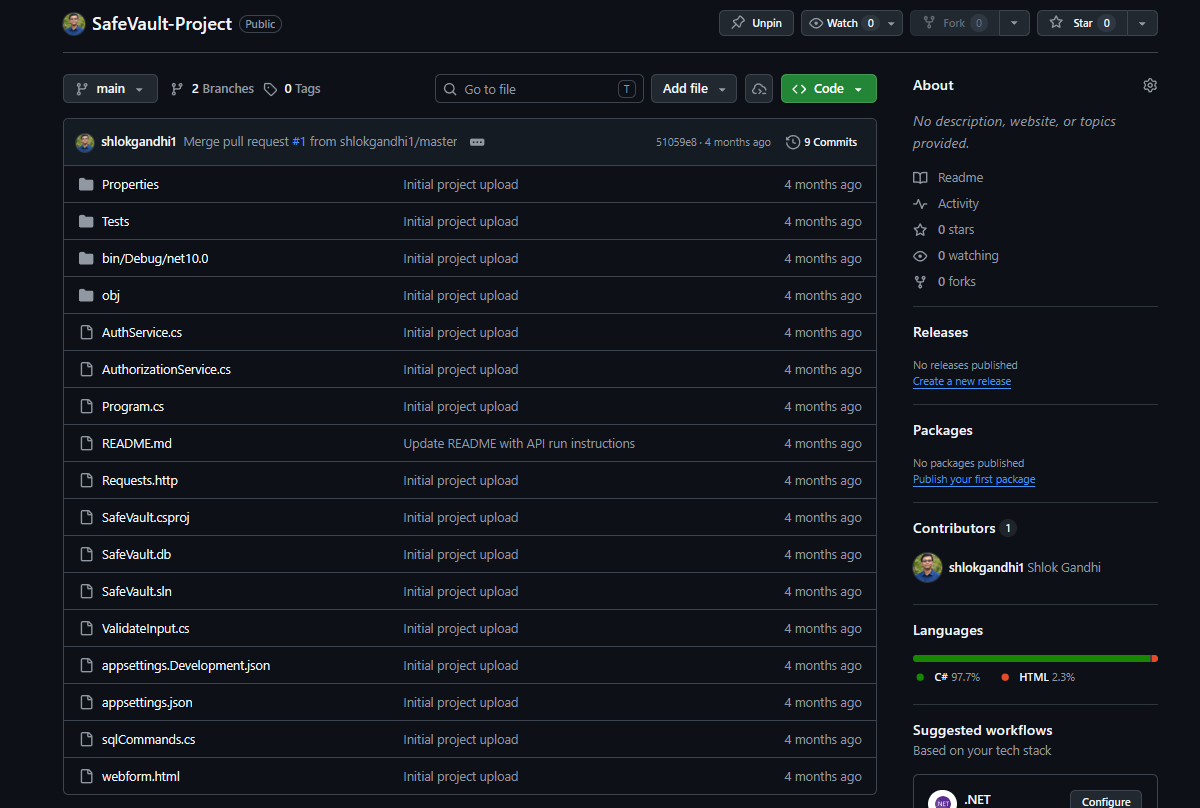Screen dimensions: 1200x808
Task: Unpin the repository
Action: coord(756,23)
